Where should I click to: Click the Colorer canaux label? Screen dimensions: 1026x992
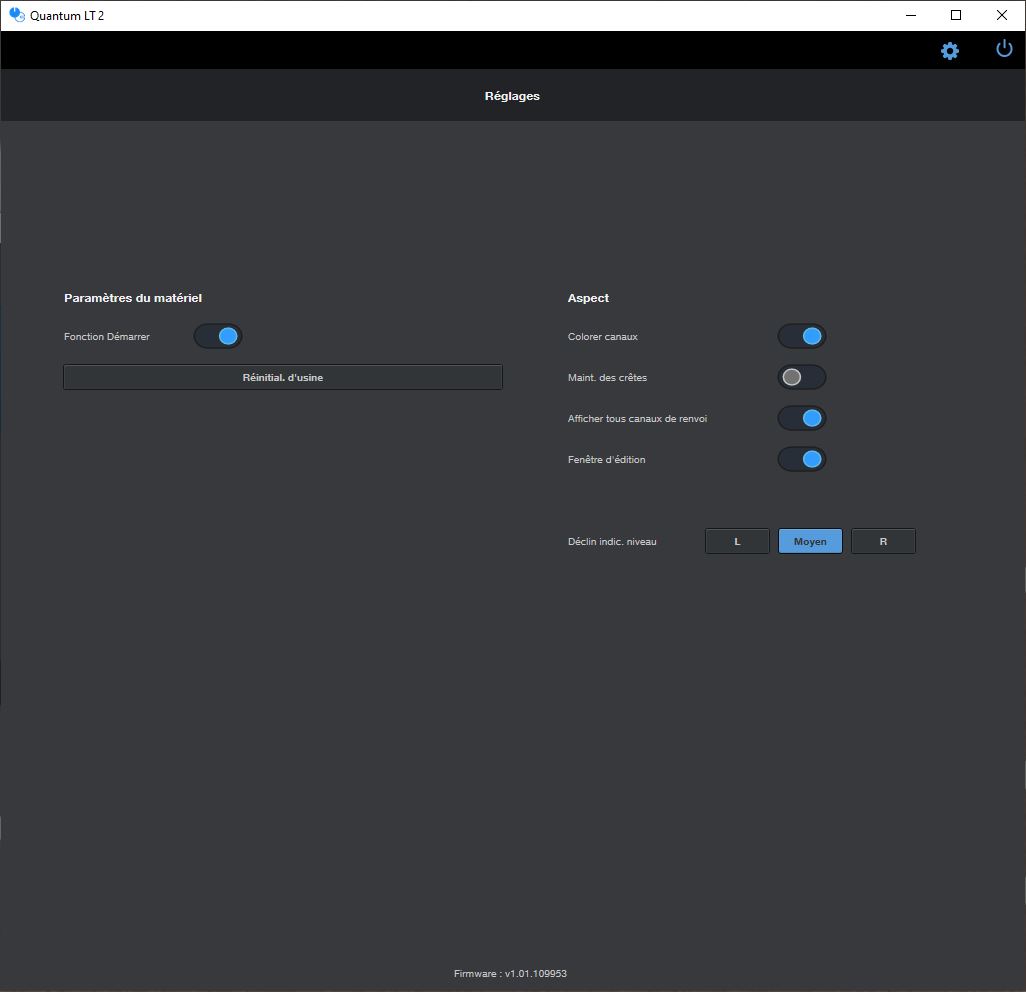click(x=603, y=336)
